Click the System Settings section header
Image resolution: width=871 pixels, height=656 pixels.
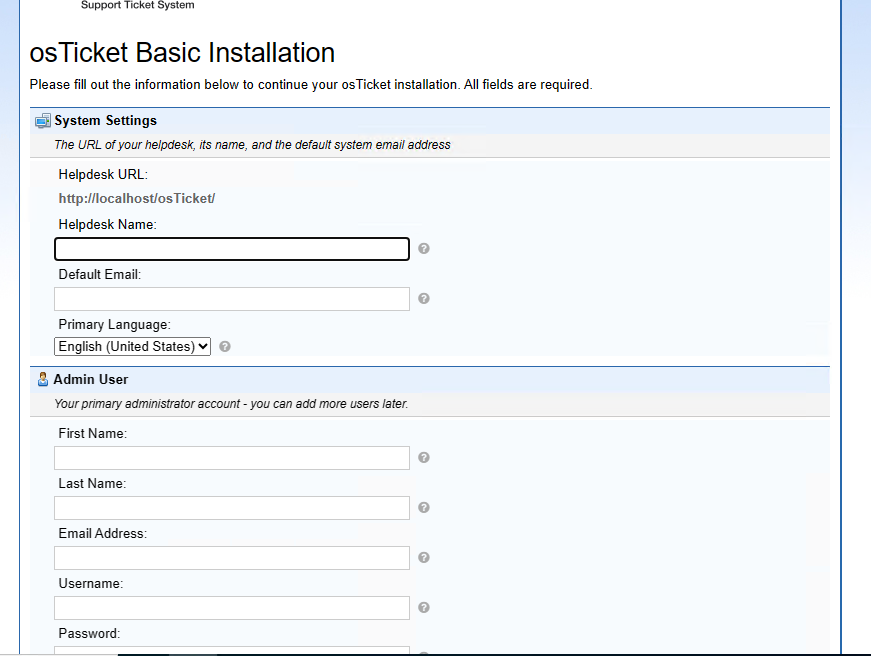(105, 121)
